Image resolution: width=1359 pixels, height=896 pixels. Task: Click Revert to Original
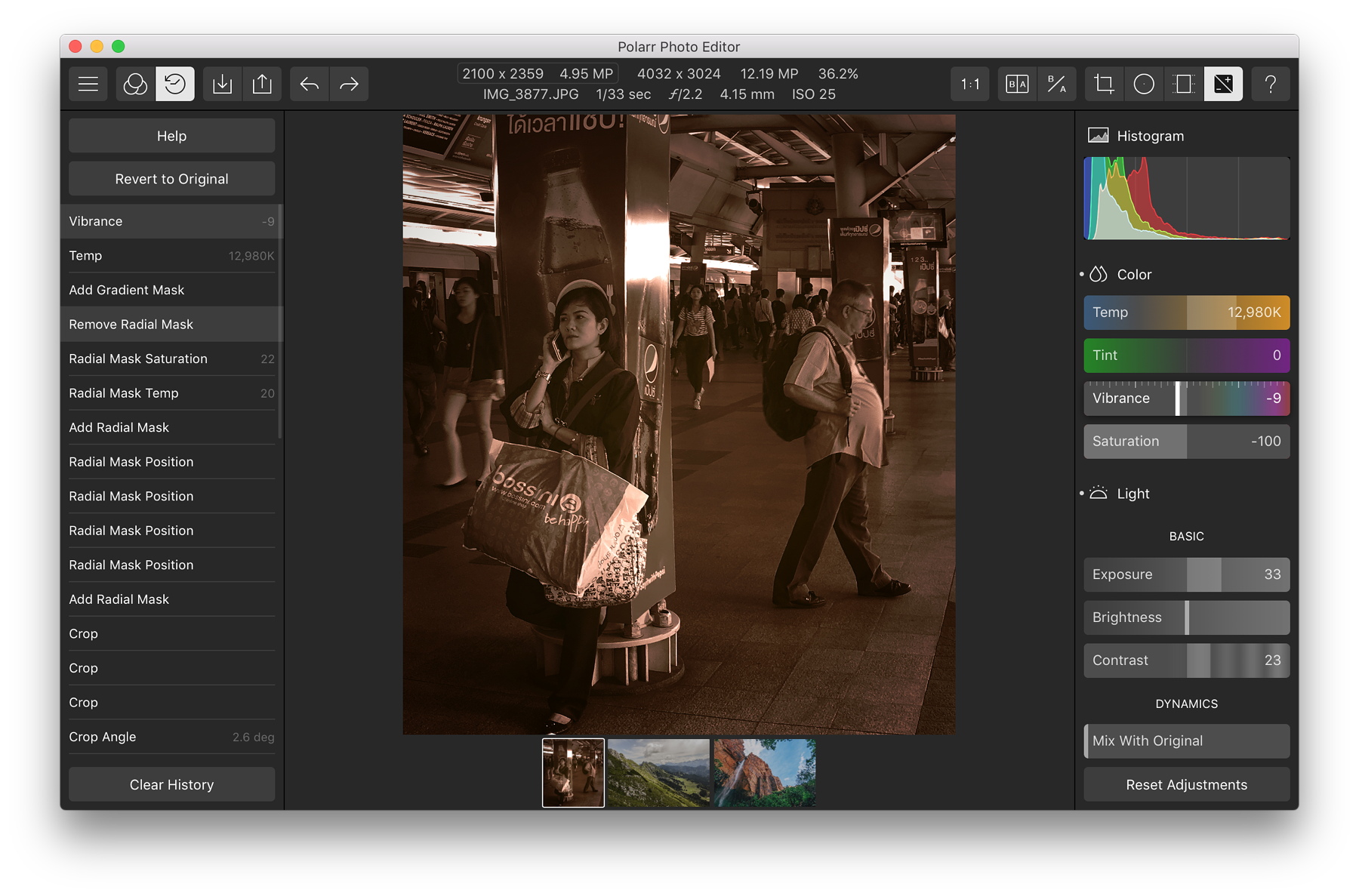tap(172, 179)
